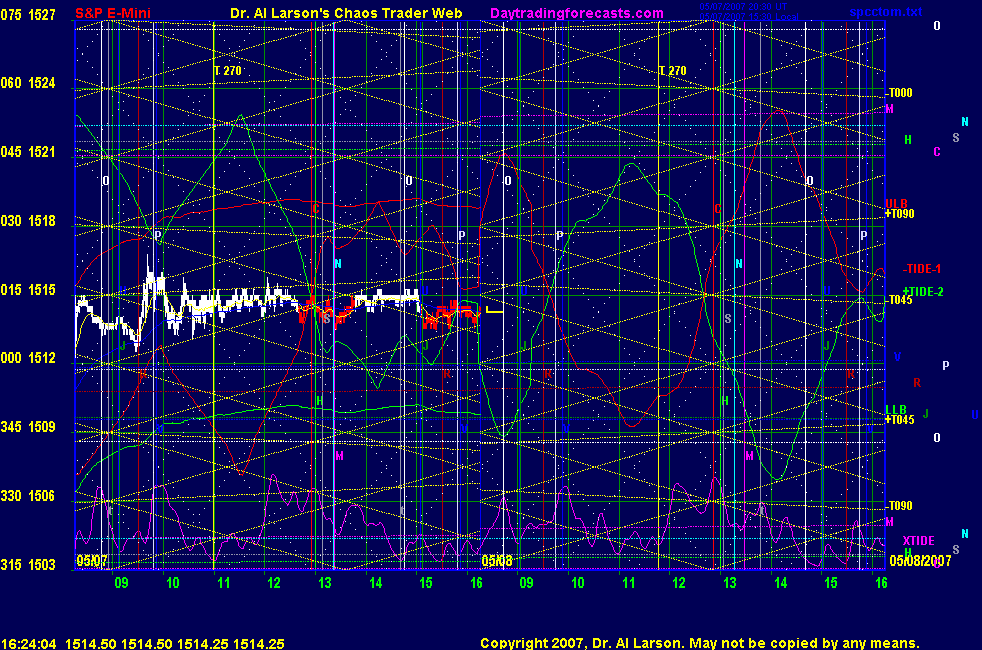Select the -T000 level label
Viewport: 982px width, 650px height.
click(899, 93)
